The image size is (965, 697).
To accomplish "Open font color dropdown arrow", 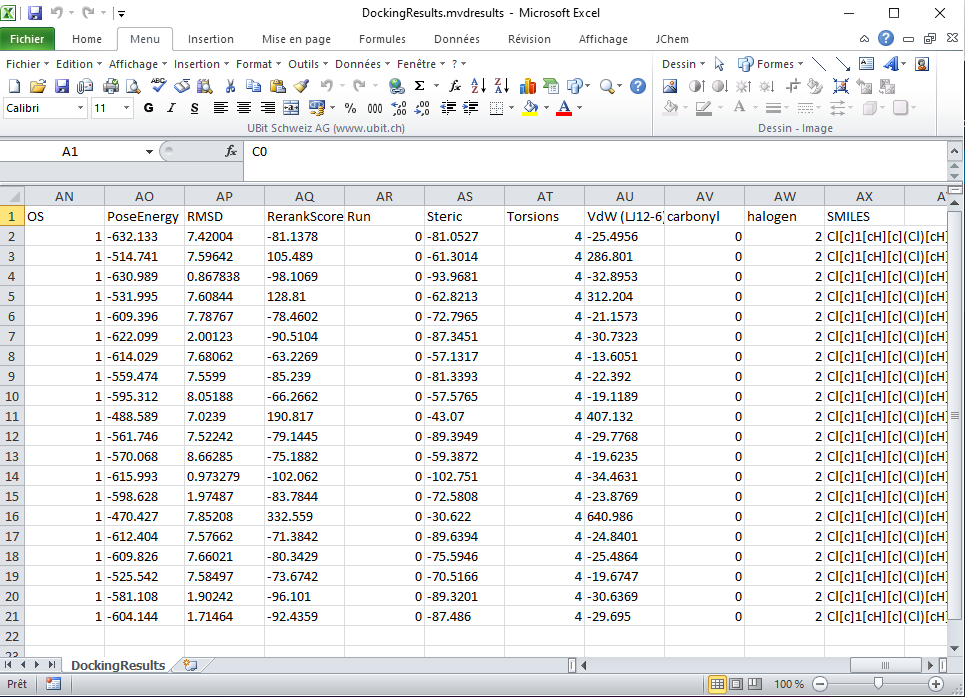I will pyautogui.click(x=579, y=108).
